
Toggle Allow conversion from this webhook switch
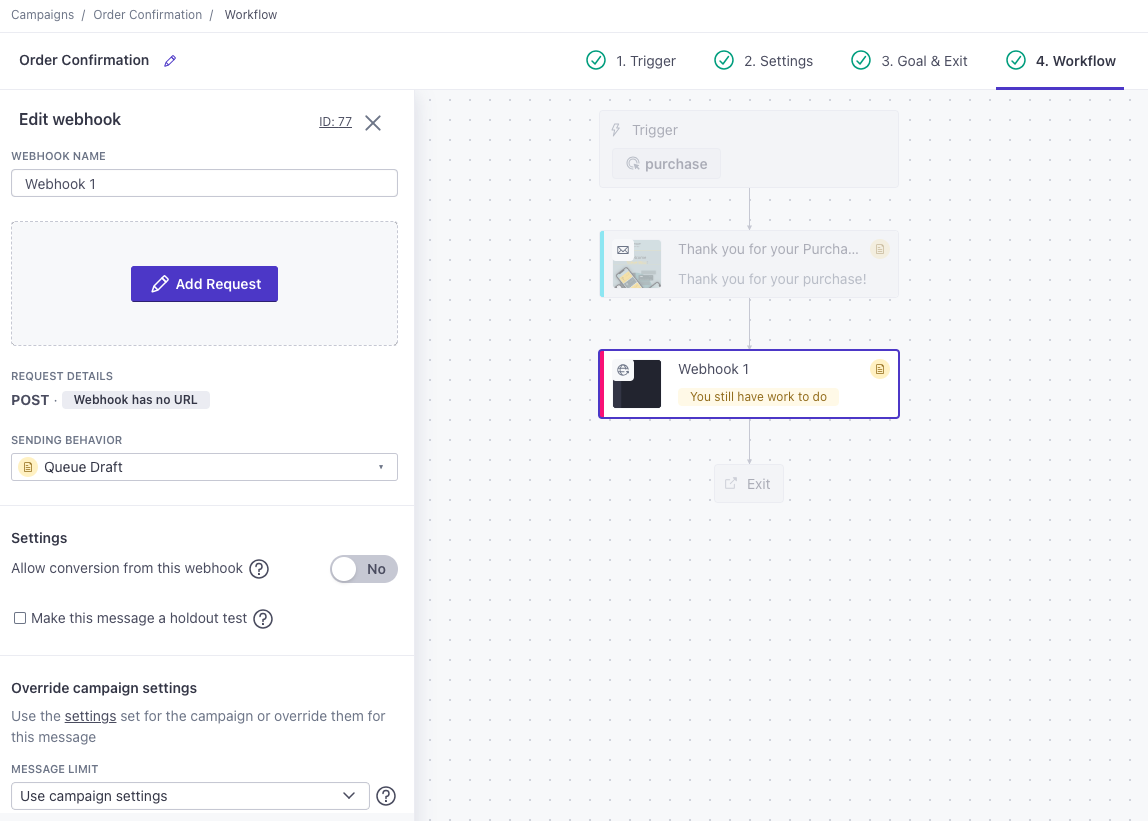(364, 569)
